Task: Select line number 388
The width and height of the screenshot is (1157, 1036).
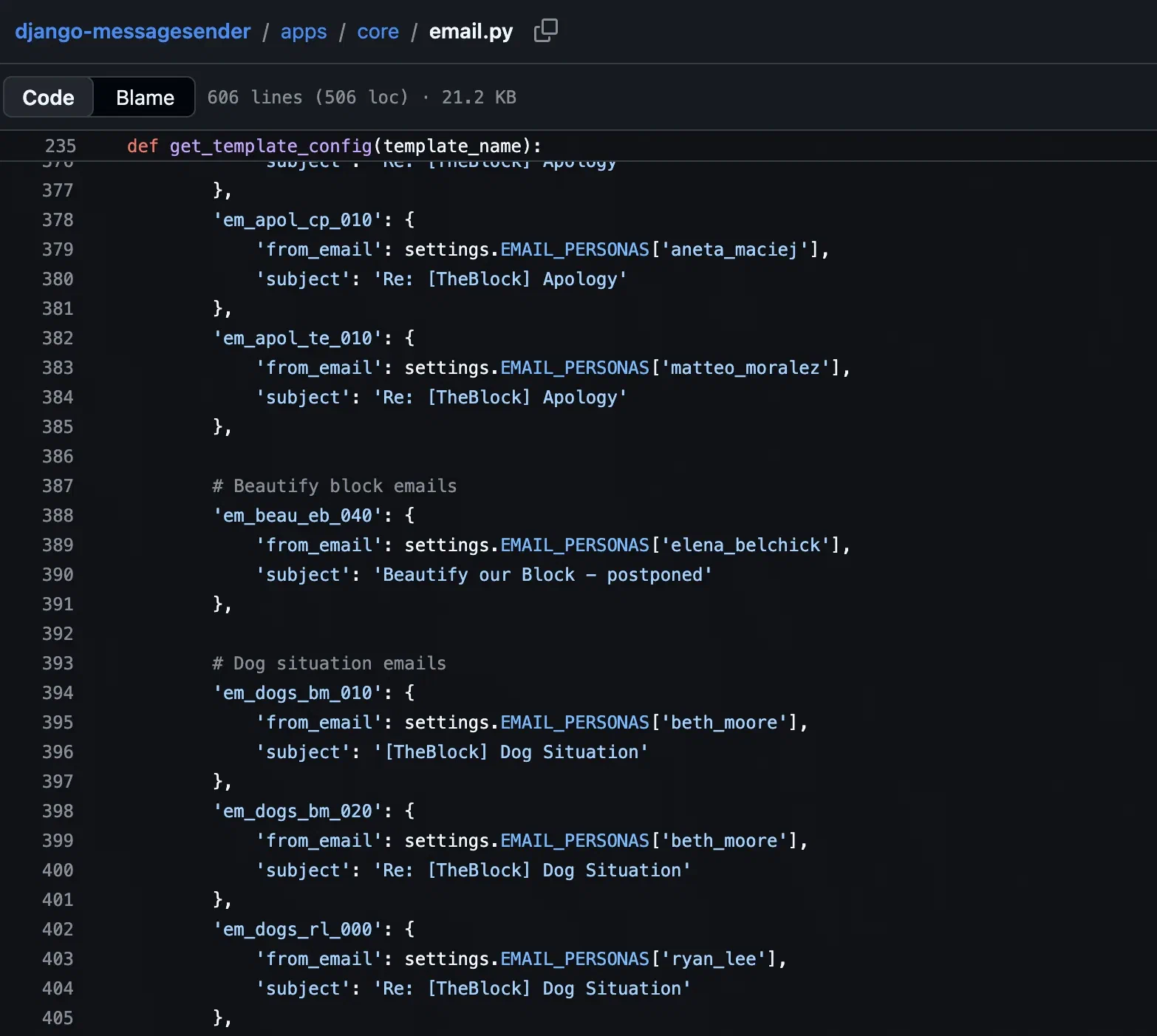Action: tap(58, 516)
